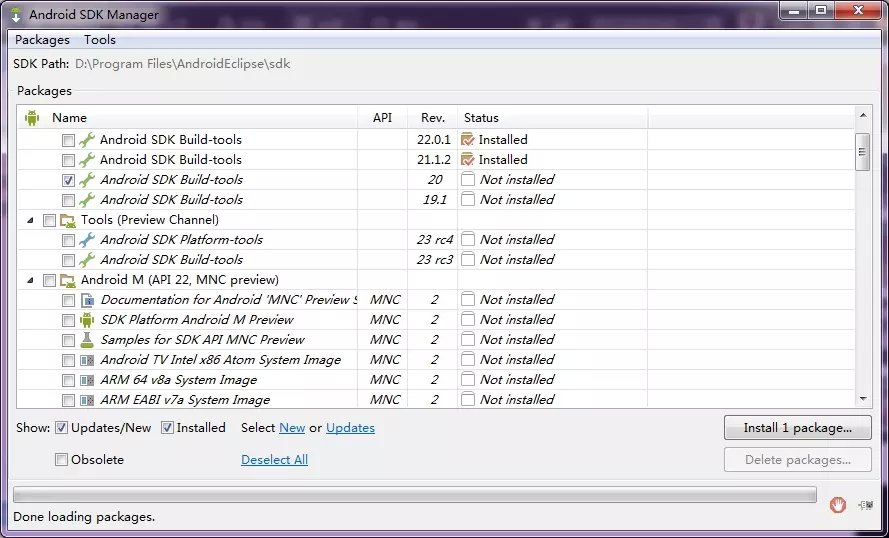Click the SDK Platform Android M robot icon
Viewport: 889px width, 538px height.
pos(87,320)
